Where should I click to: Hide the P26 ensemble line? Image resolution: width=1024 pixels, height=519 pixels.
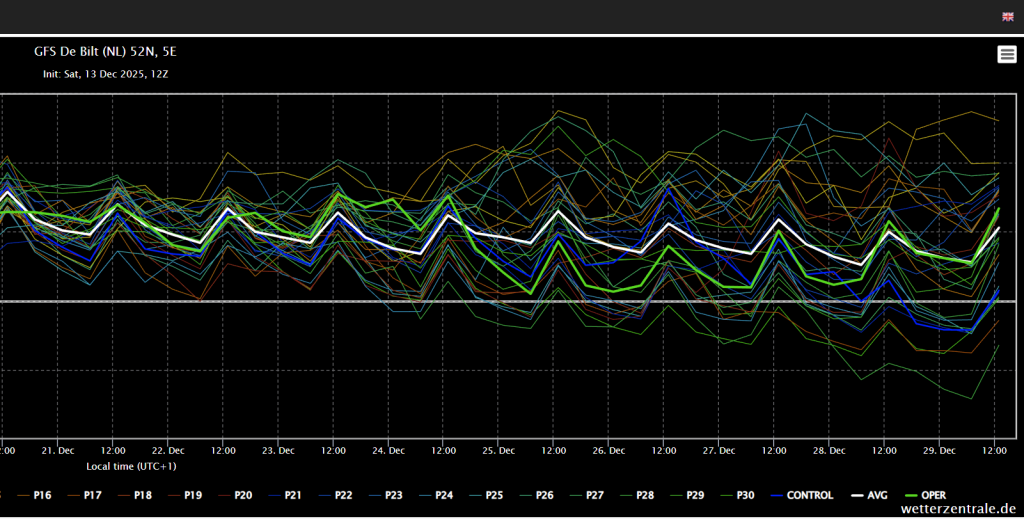coord(544,495)
